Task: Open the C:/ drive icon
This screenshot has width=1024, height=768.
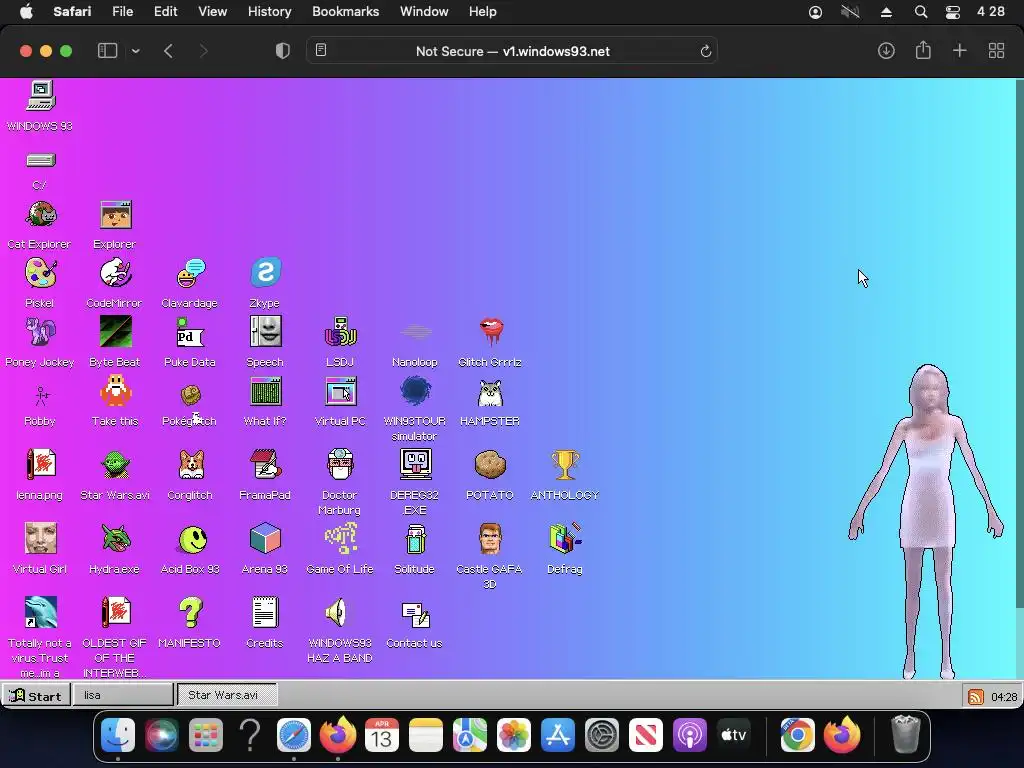Action: [x=40, y=161]
